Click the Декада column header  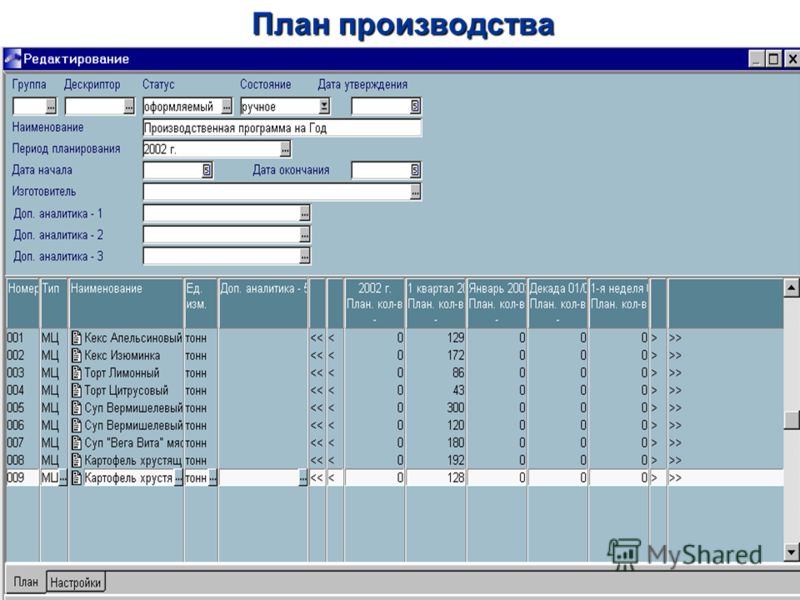[x=558, y=303]
